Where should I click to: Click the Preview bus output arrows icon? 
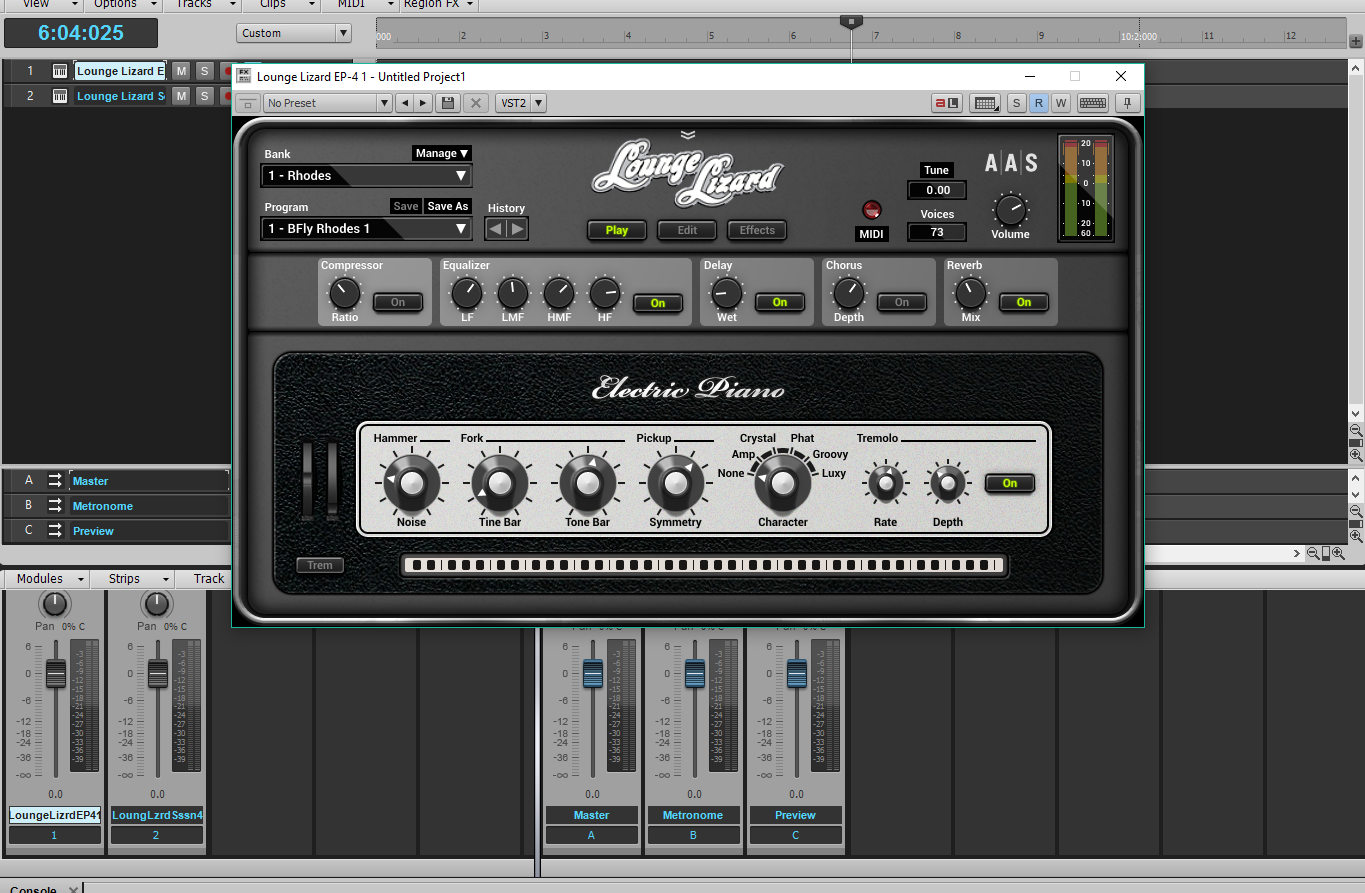[55, 531]
